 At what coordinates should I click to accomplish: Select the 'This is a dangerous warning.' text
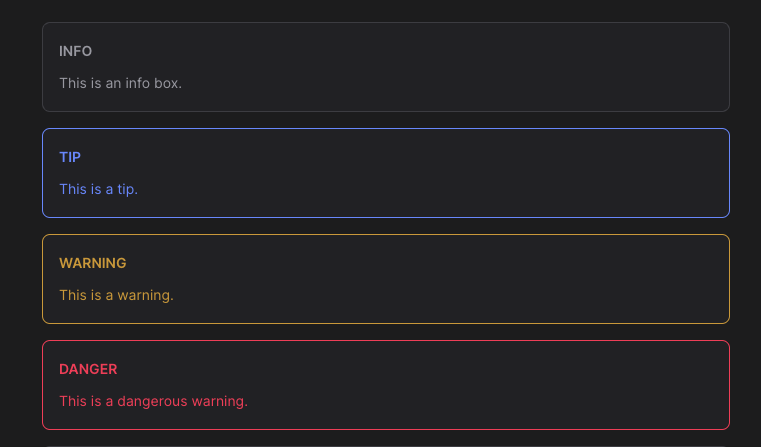tap(153, 401)
